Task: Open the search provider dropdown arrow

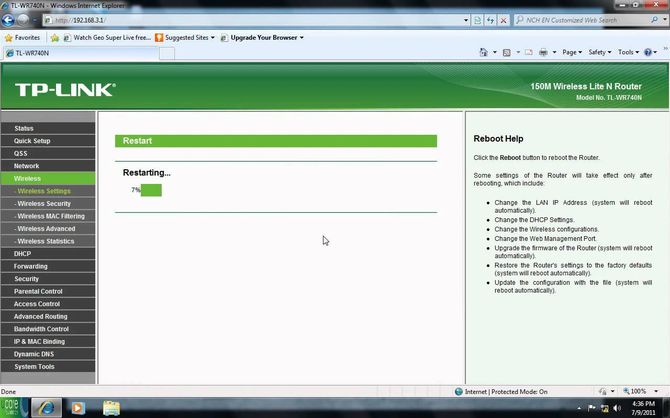Action: [665, 20]
